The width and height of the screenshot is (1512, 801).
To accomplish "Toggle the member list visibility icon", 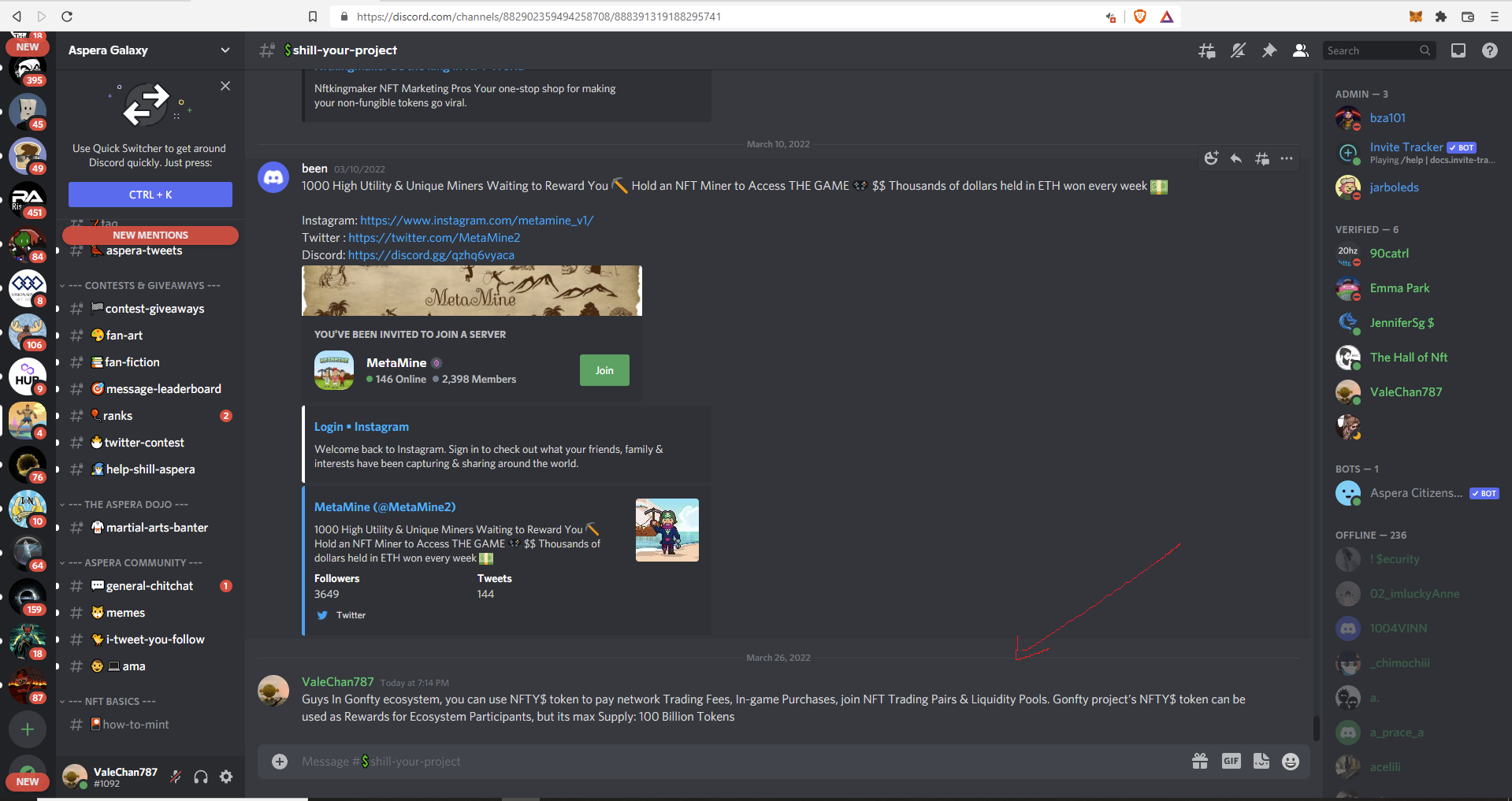I will tap(1301, 50).
